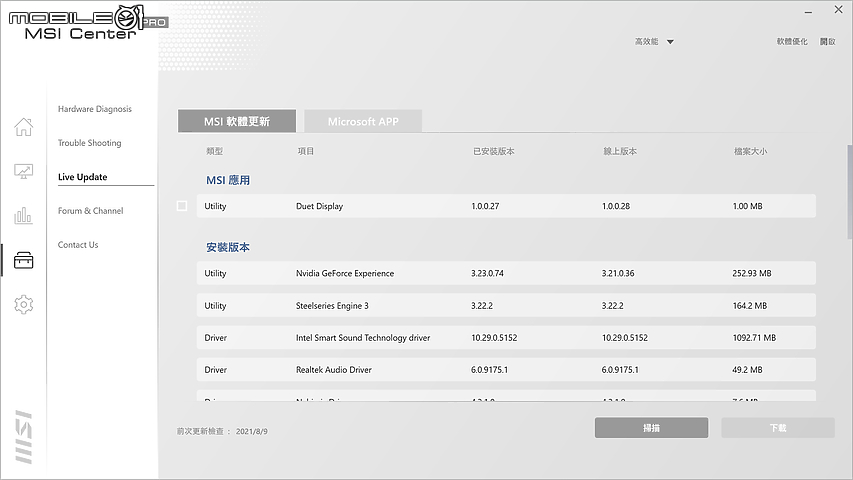Click file size 252.93 MB value
853x480 pixels.
[x=752, y=273]
